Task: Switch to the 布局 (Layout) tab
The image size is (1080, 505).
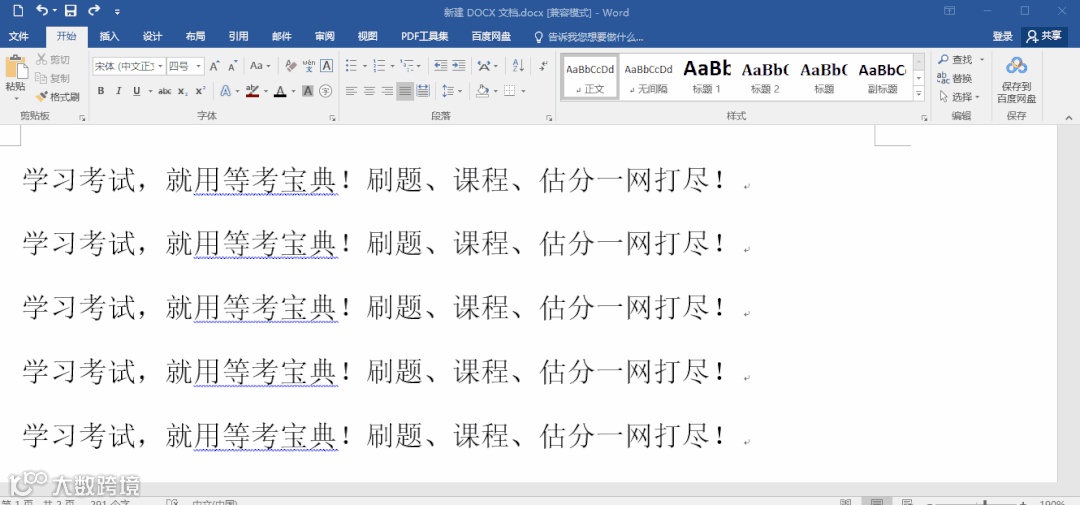Action: click(195, 37)
